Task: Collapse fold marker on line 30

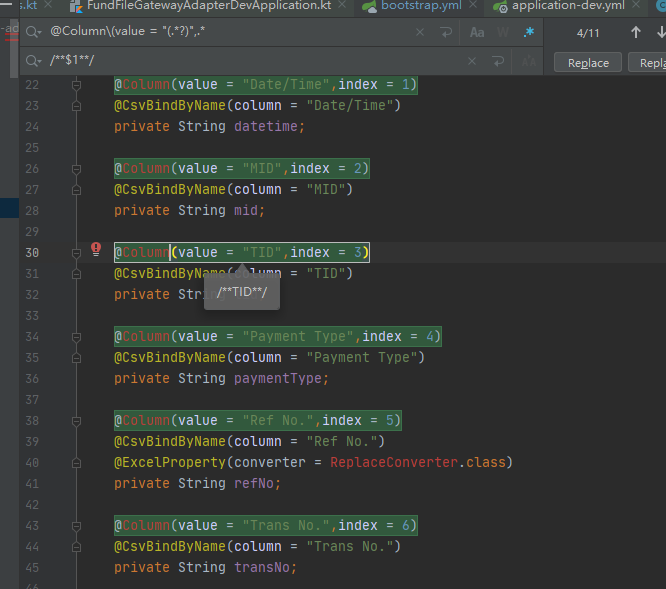Action: coord(76,253)
